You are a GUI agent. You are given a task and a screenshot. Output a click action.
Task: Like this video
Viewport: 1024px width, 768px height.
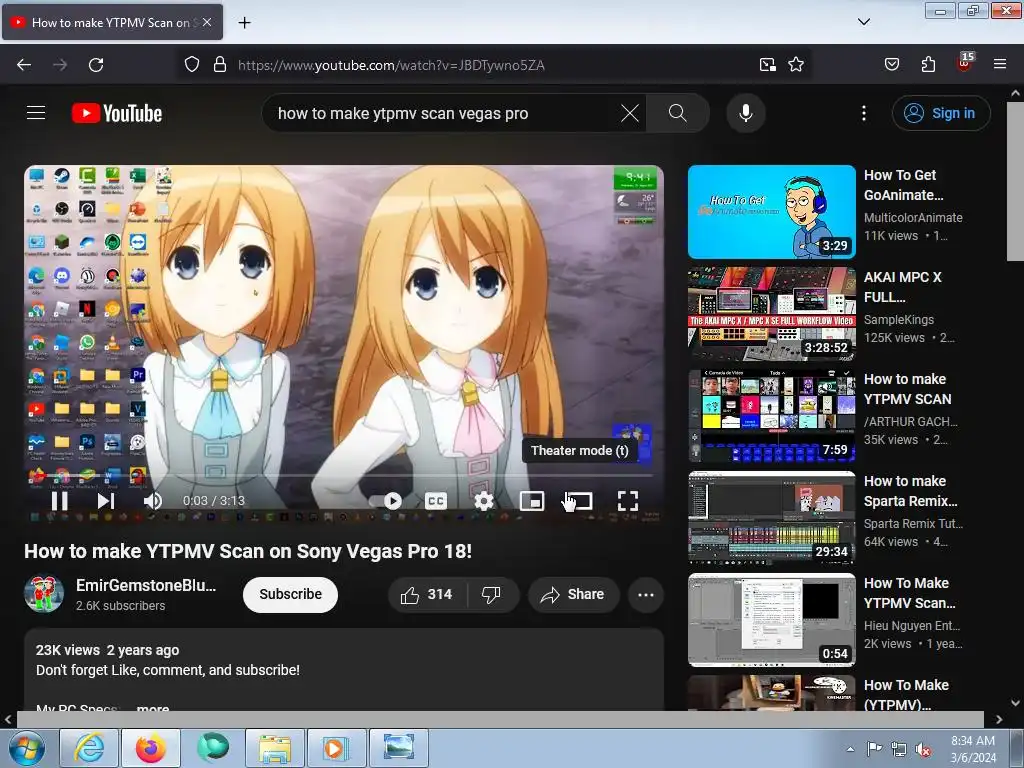point(426,594)
